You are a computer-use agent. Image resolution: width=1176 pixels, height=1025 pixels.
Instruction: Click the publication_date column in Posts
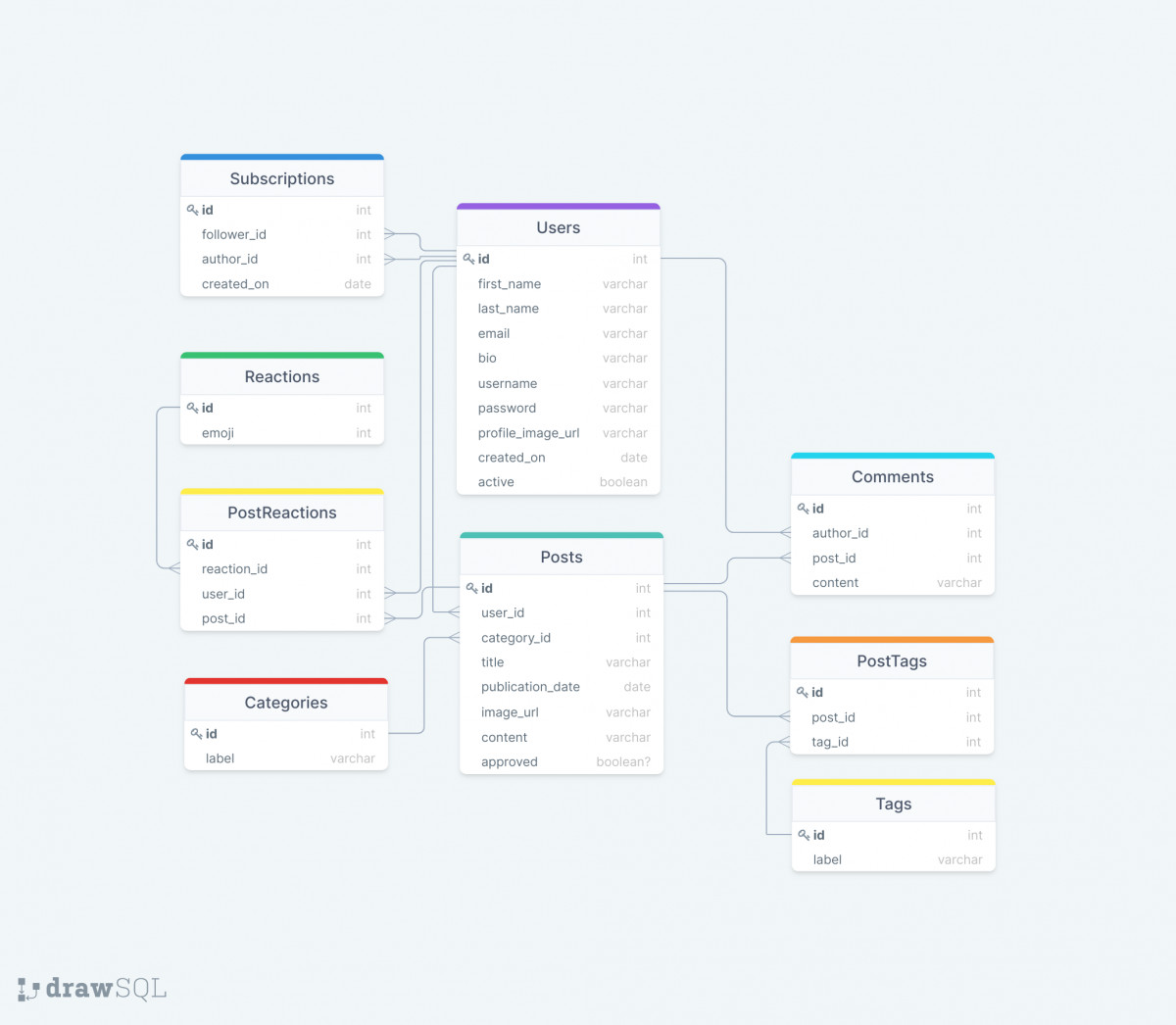(562, 687)
